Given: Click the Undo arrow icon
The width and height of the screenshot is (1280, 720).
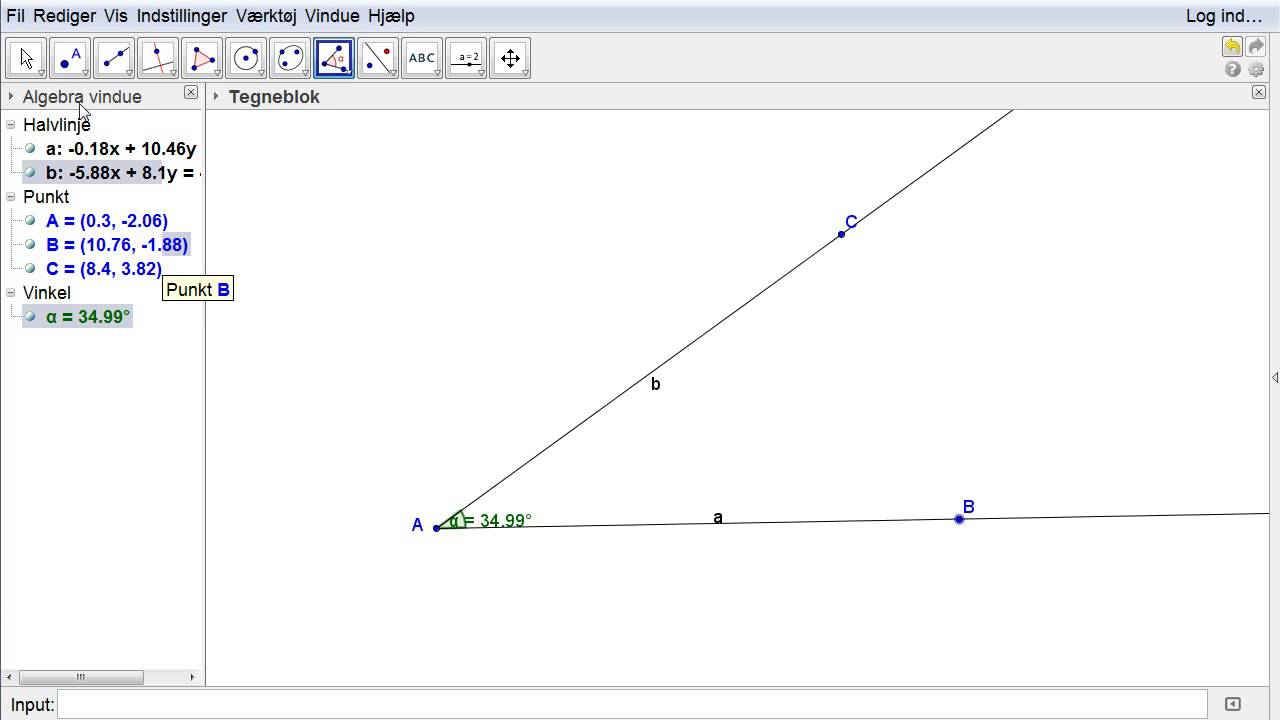Looking at the screenshot, I should point(1232,47).
